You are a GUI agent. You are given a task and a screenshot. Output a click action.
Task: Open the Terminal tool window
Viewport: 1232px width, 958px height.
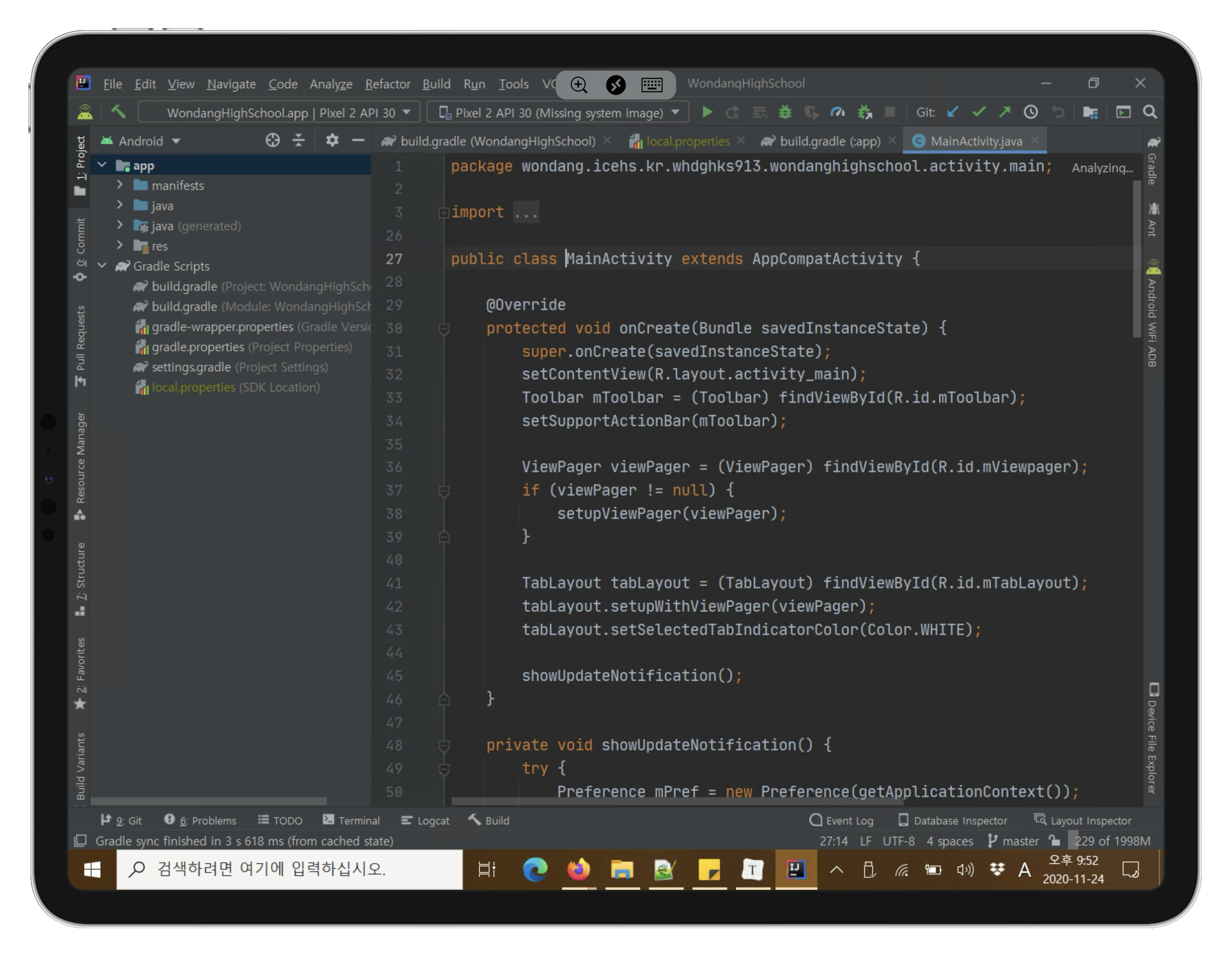(351, 820)
